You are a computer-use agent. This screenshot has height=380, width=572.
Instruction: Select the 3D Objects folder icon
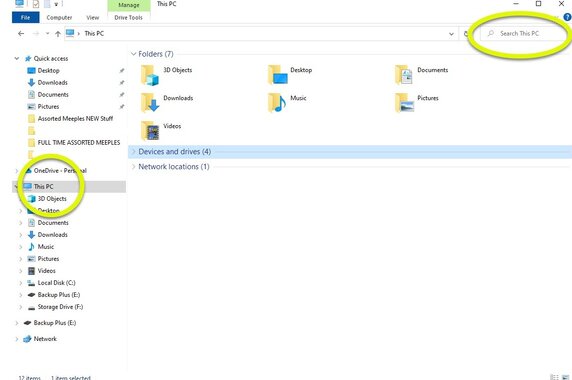click(x=150, y=75)
